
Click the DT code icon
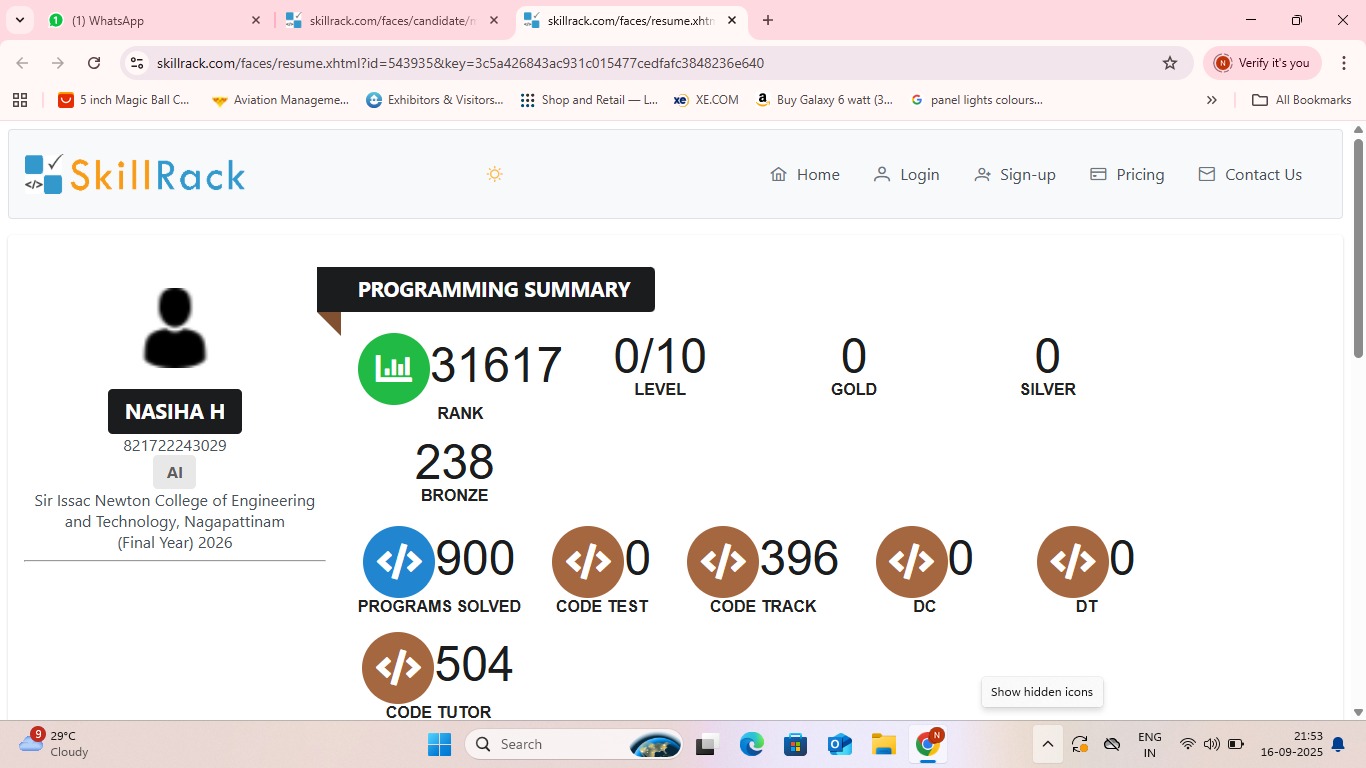pos(1073,562)
